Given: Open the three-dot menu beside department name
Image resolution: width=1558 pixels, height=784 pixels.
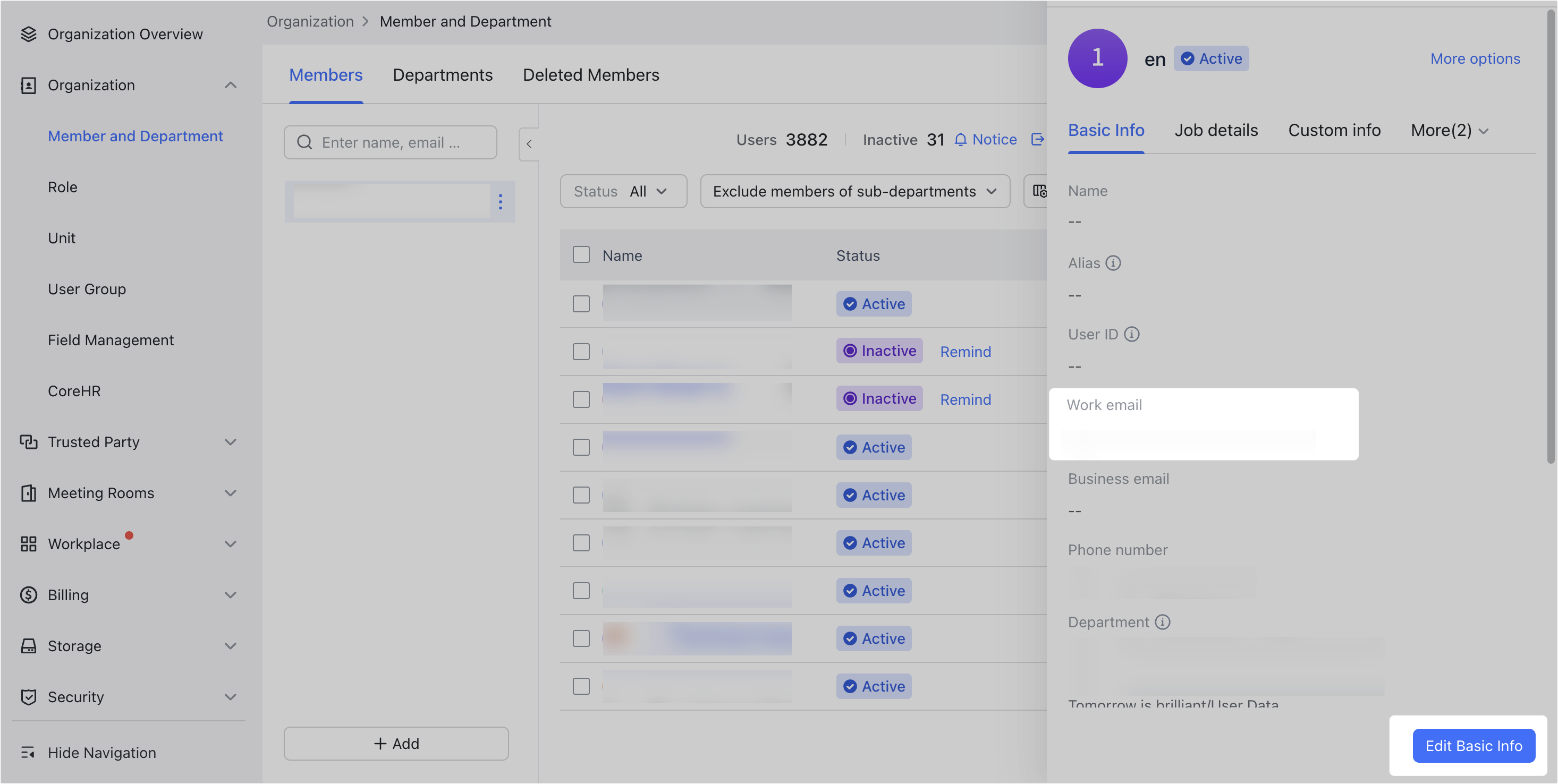Looking at the screenshot, I should (500, 202).
